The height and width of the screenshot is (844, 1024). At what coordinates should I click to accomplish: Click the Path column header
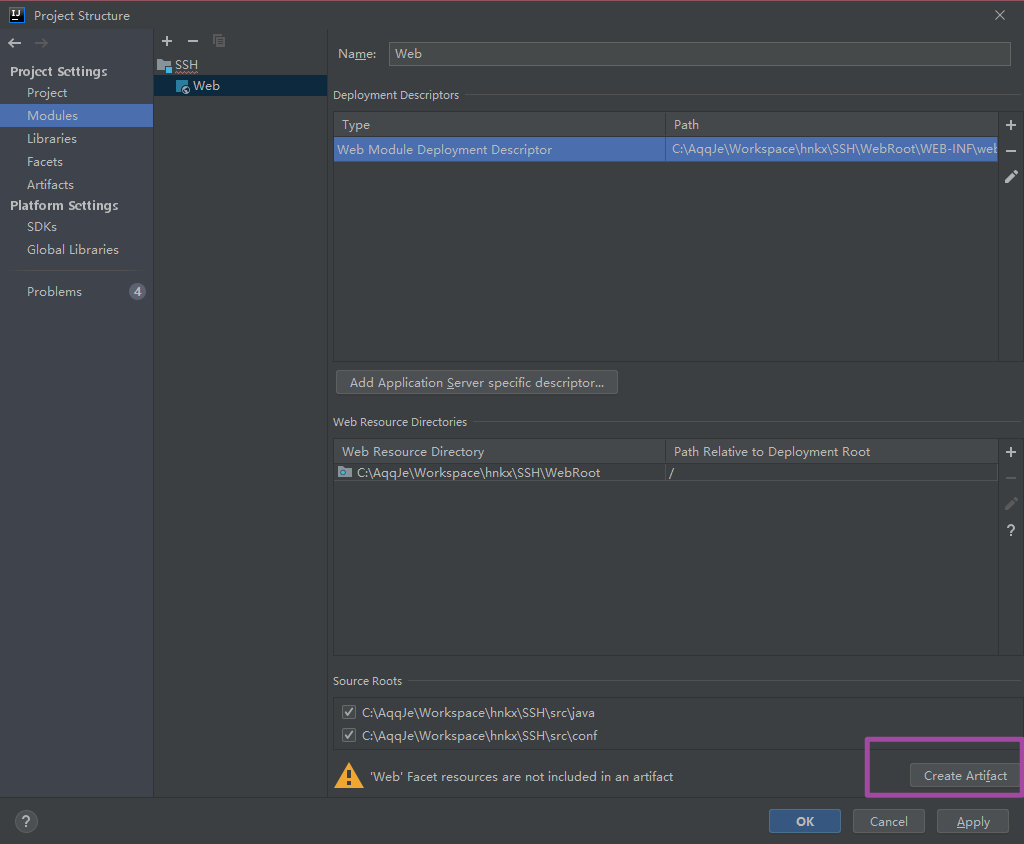[x=831, y=124]
